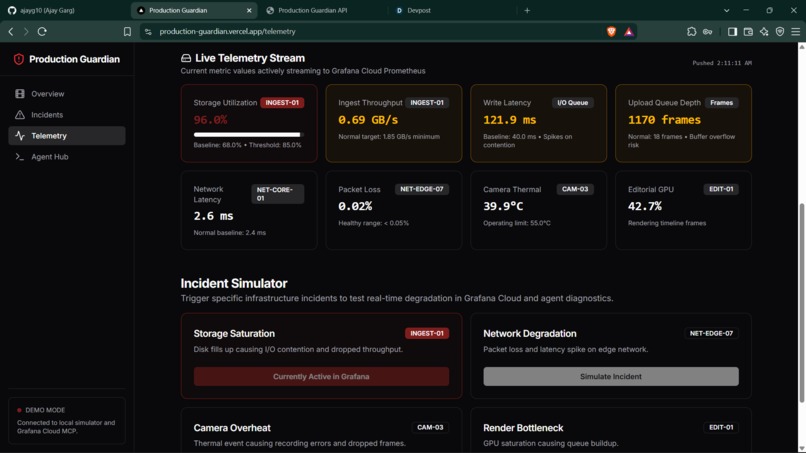Click the Incidents warning triangle icon
Screen dimensions: 806x453
pos(20,115)
